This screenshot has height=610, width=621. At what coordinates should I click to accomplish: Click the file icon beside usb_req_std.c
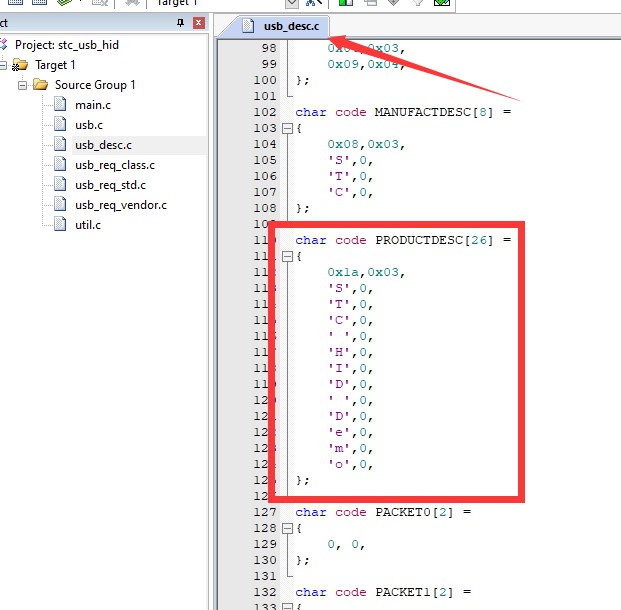[60, 184]
